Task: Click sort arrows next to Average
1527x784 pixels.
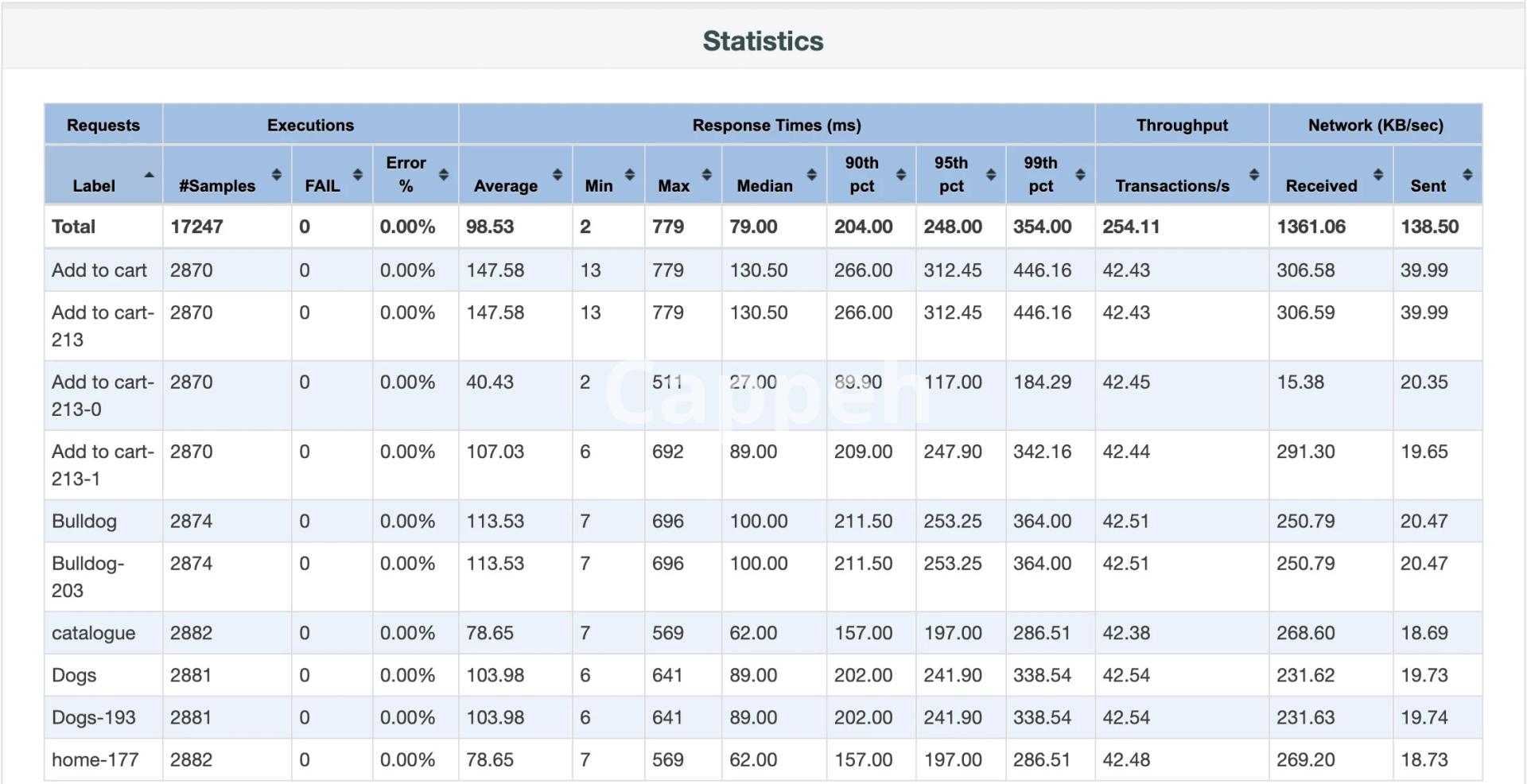Action: (x=557, y=174)
